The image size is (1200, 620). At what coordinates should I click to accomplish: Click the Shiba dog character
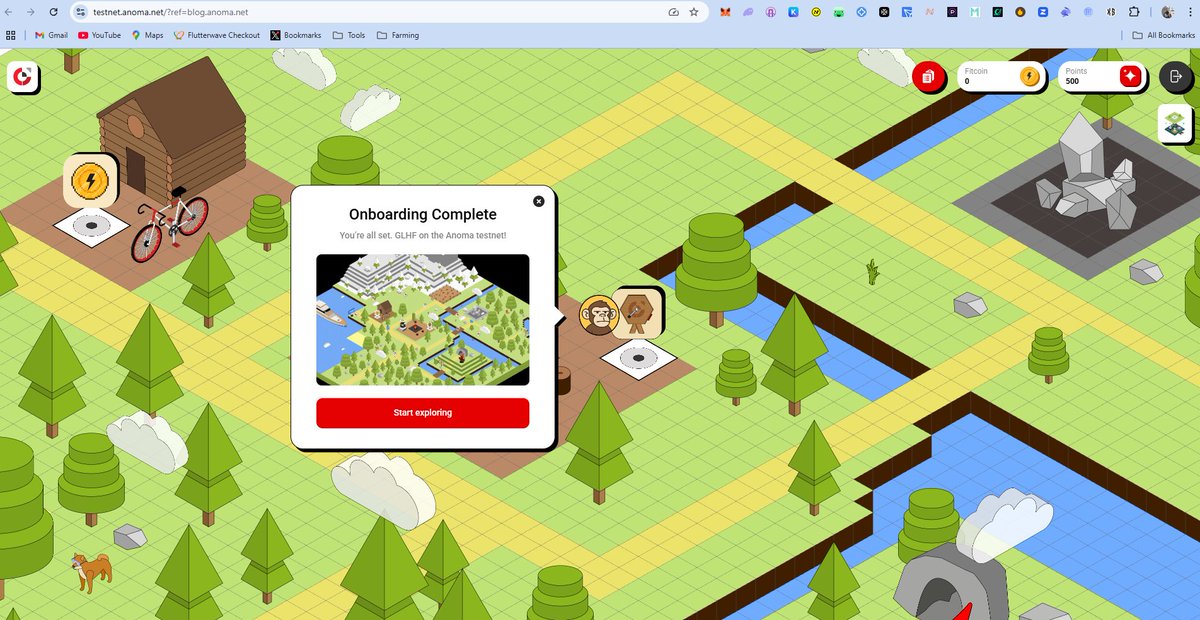click(92, 571)
